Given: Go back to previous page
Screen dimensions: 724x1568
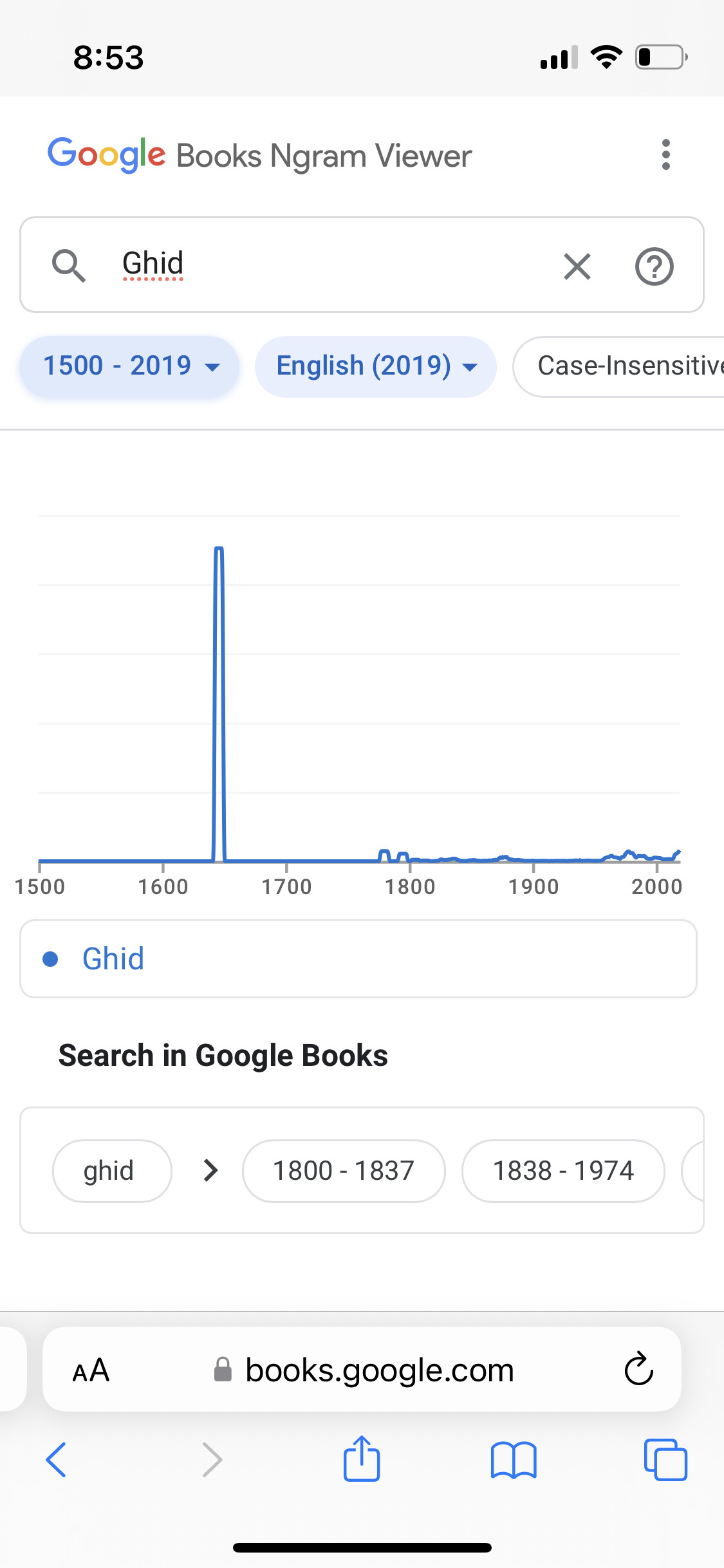Looking at the screenshot, I should tap(57, 1459).
